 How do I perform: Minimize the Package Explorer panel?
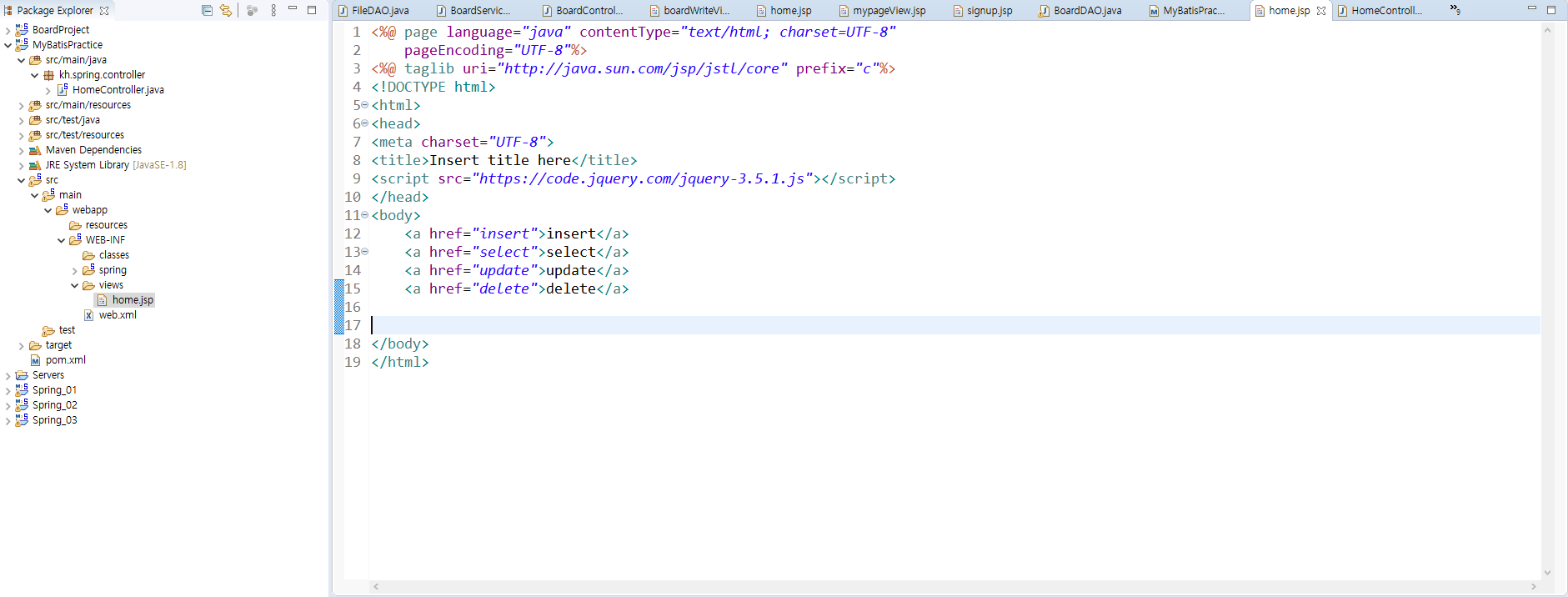point(293,8)
